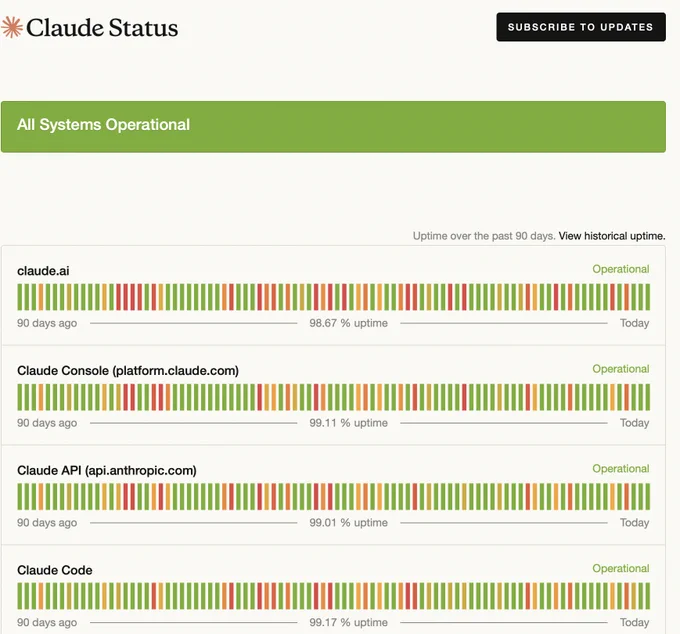This screenshot has width=680, height=634.
Task: Click the last day bar in Claude API timeline
Action: tap(648, 497)
